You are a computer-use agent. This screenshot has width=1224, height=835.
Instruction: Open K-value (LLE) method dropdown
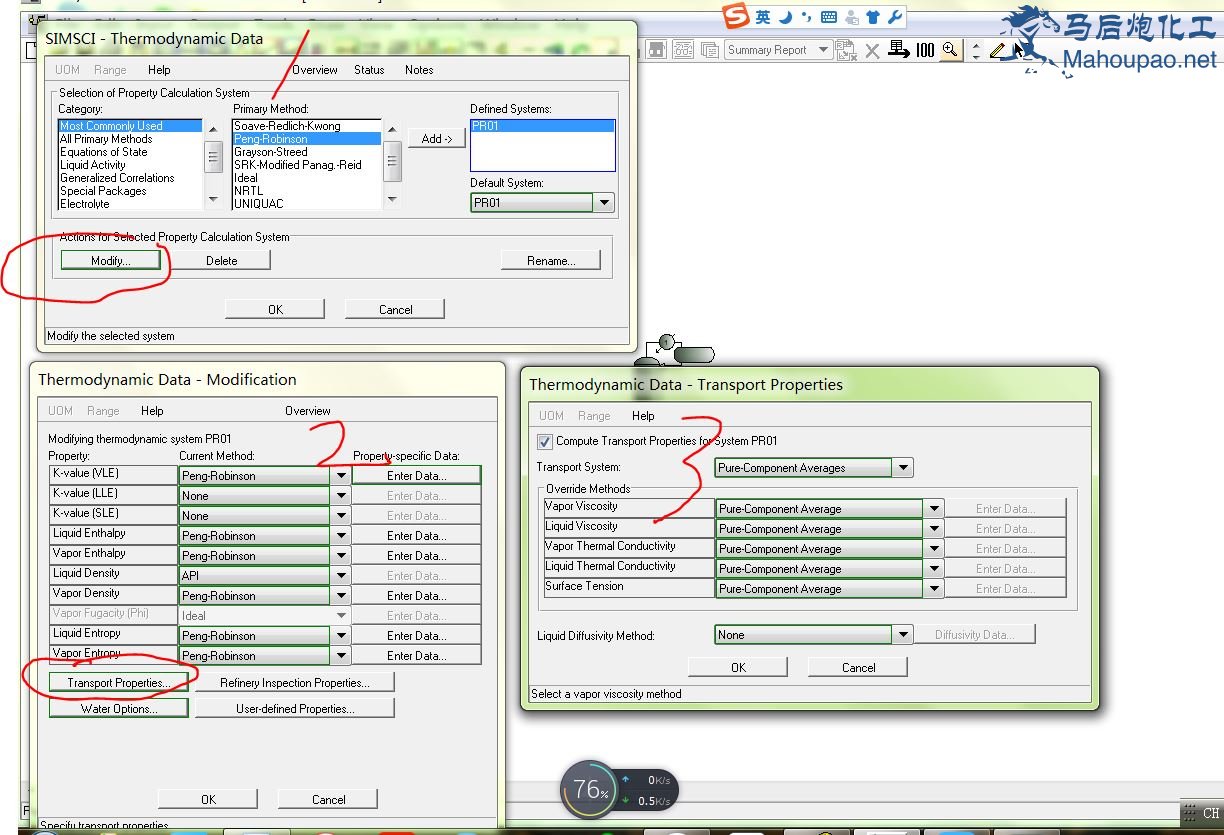342,496
